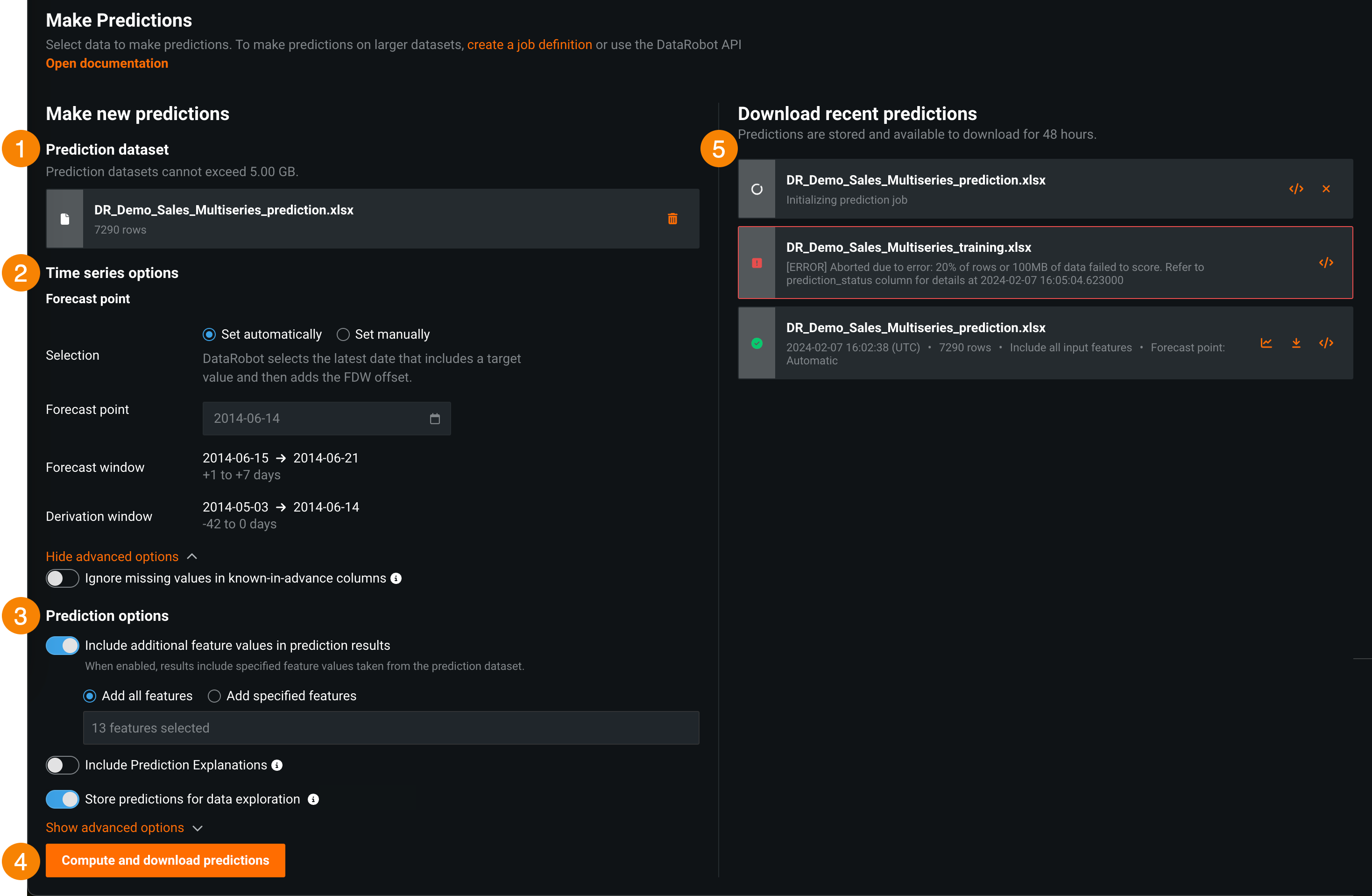Click Compute and download predictions button
The image size is (1372, 896).
pos(165,860)
